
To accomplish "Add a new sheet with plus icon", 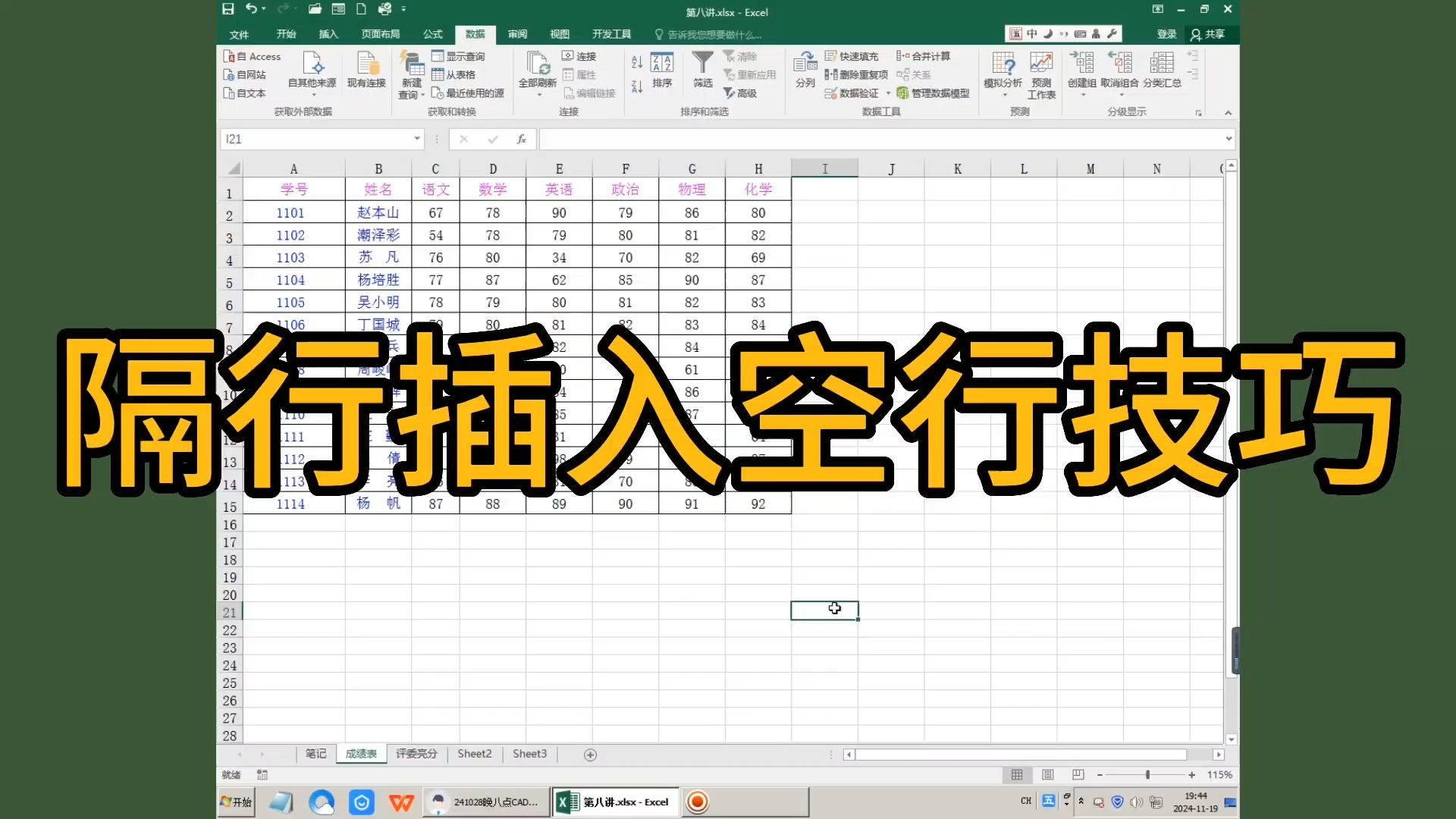I will coord(591,755).
